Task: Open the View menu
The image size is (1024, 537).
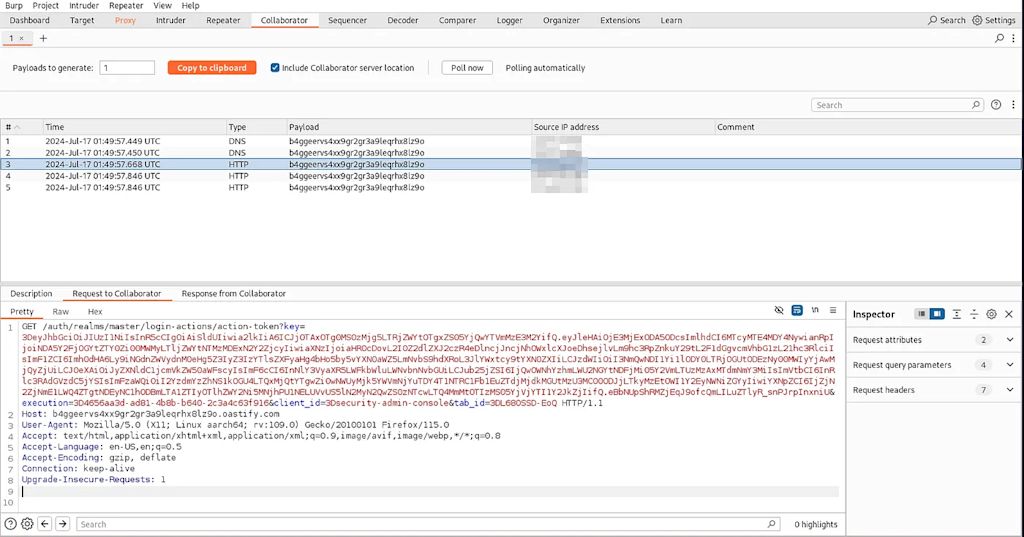Action: tap(163, 5)
